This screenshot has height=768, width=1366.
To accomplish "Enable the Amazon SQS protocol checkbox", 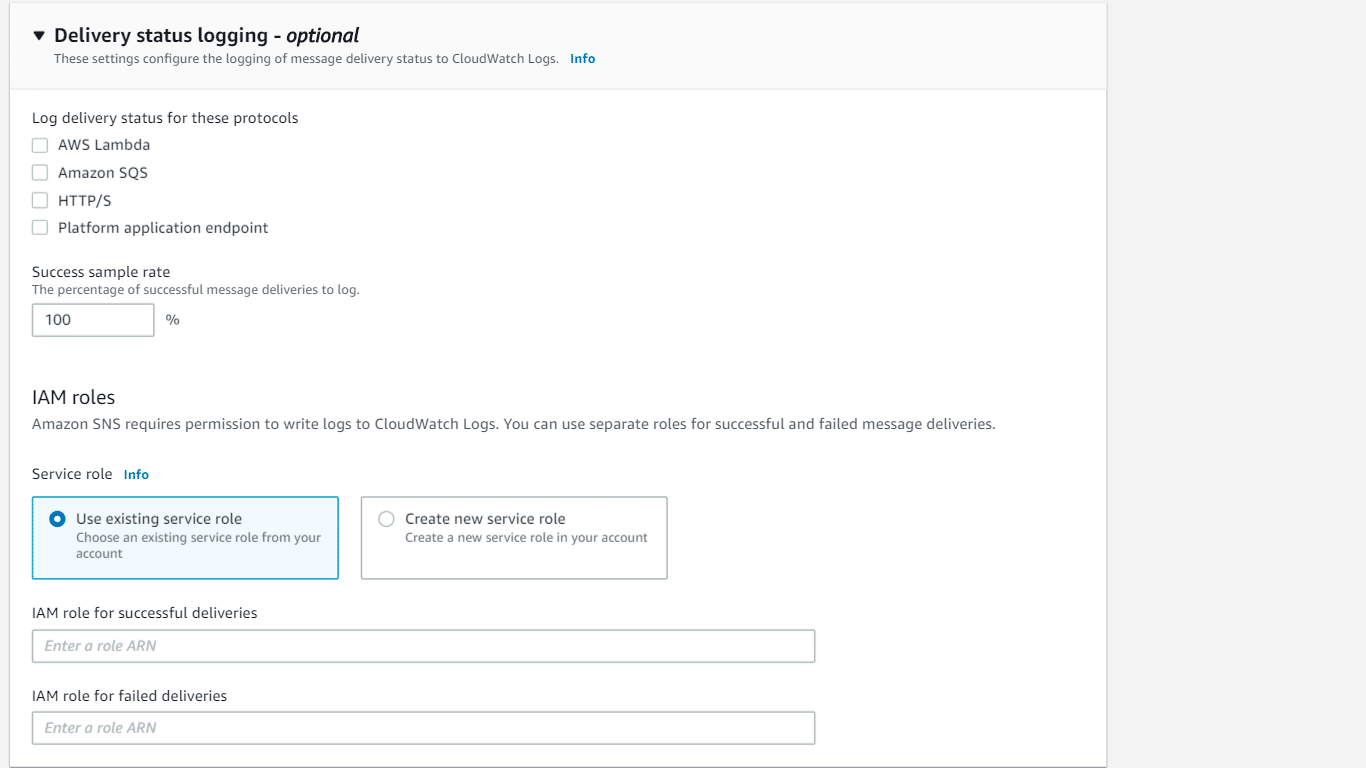I will [x=39, y=172].
